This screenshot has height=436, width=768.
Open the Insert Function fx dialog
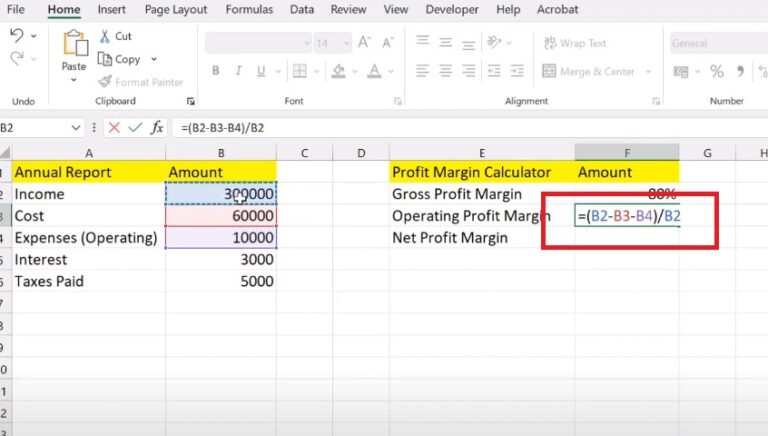point(158,128)
